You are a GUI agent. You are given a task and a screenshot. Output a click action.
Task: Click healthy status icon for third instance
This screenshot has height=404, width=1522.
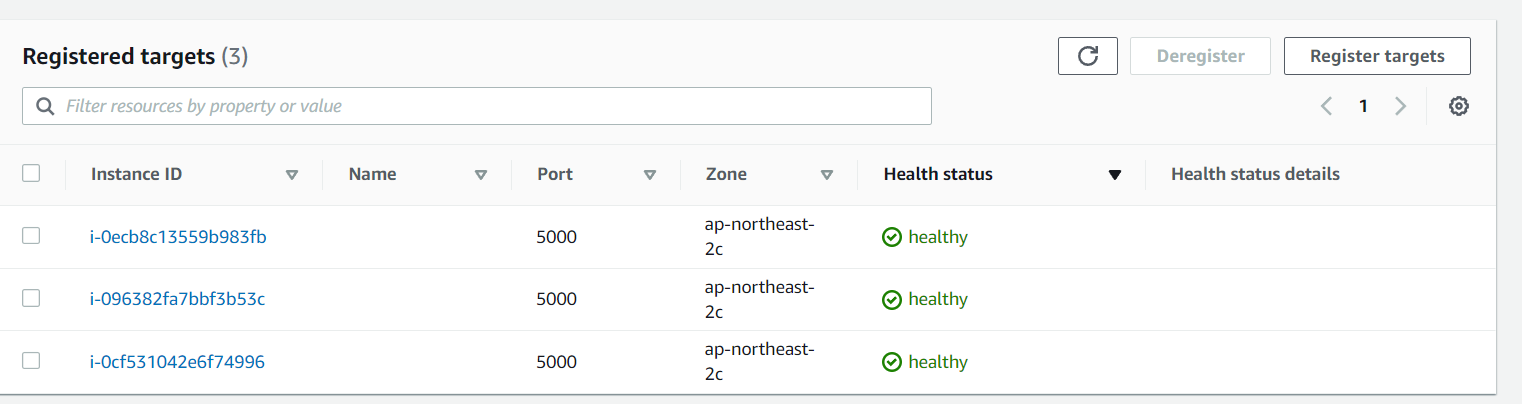[892, 362]
